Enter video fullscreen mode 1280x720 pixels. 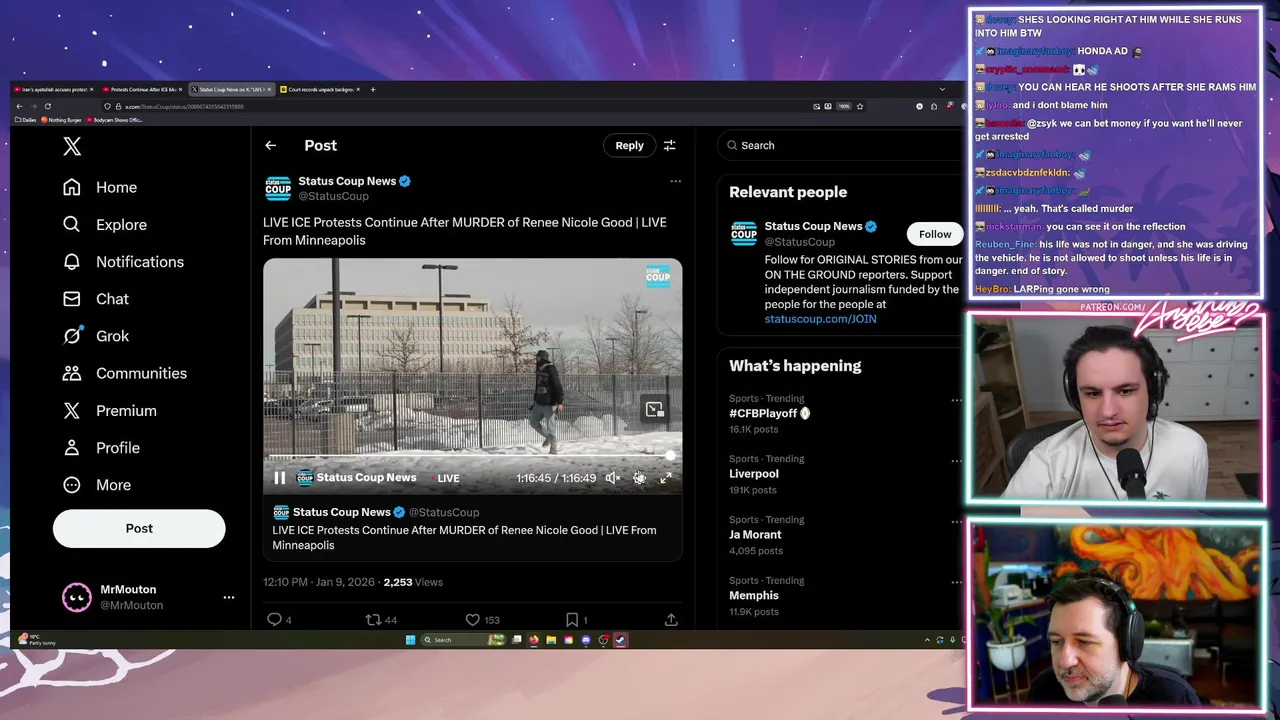tap(666, 478)
